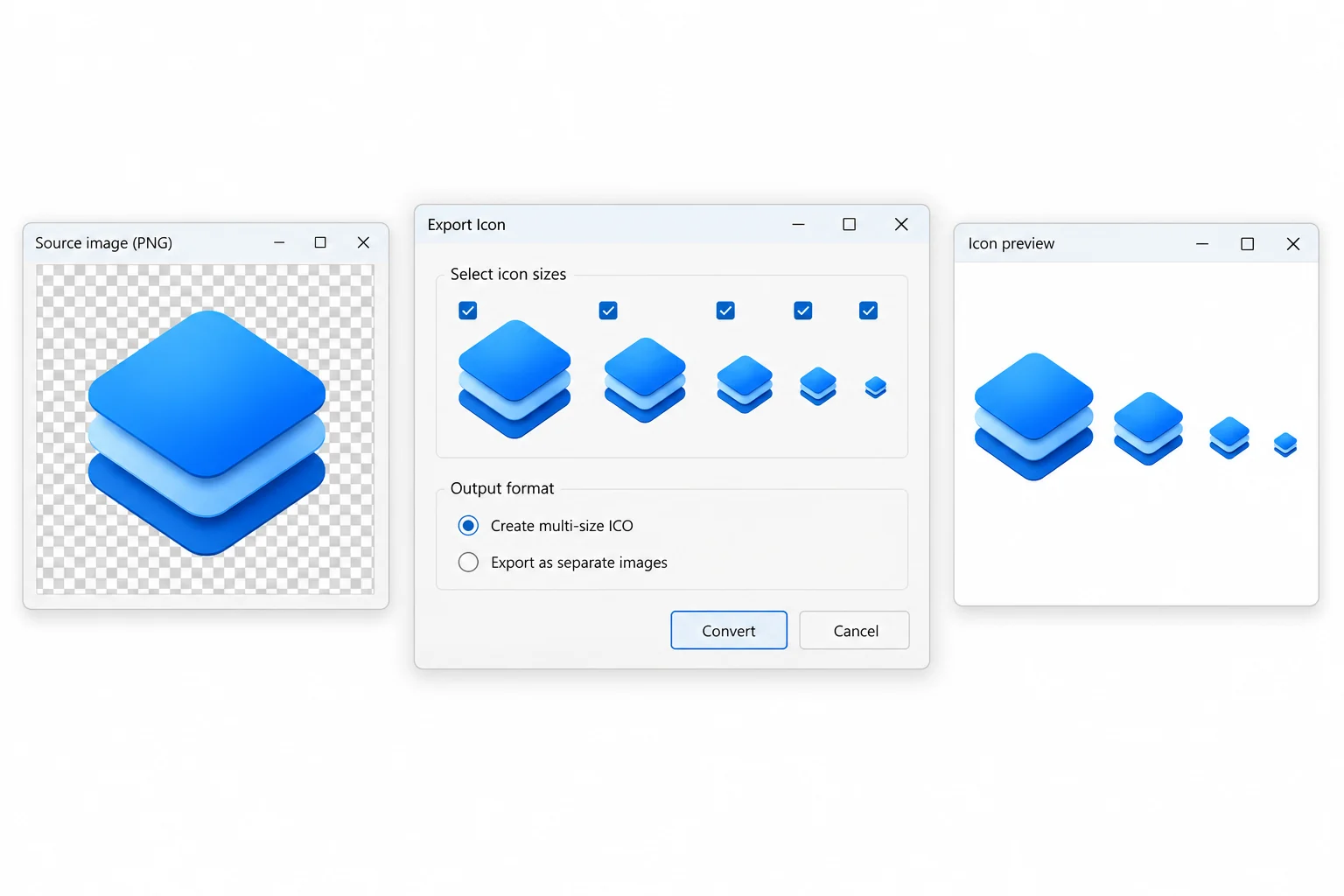Minimize the Icon preview window
This screenshot has width=1344, height=896.
point(1202,244)
